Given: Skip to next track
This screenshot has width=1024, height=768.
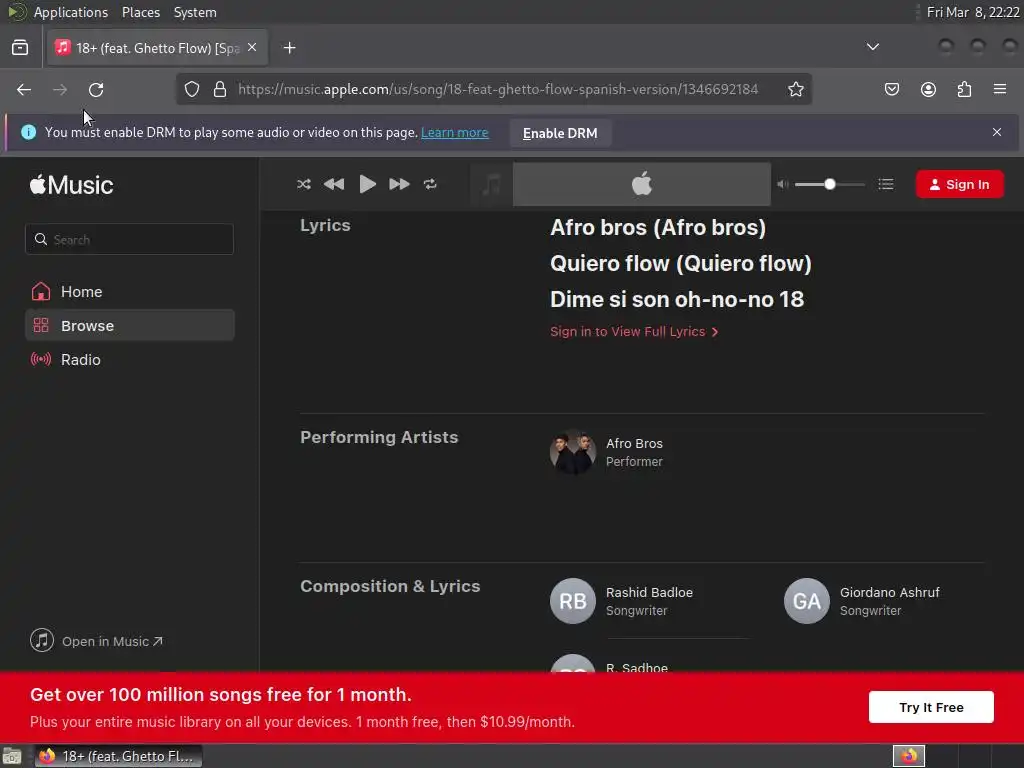Looking at the screenshot, I should (x=399, y=184).
